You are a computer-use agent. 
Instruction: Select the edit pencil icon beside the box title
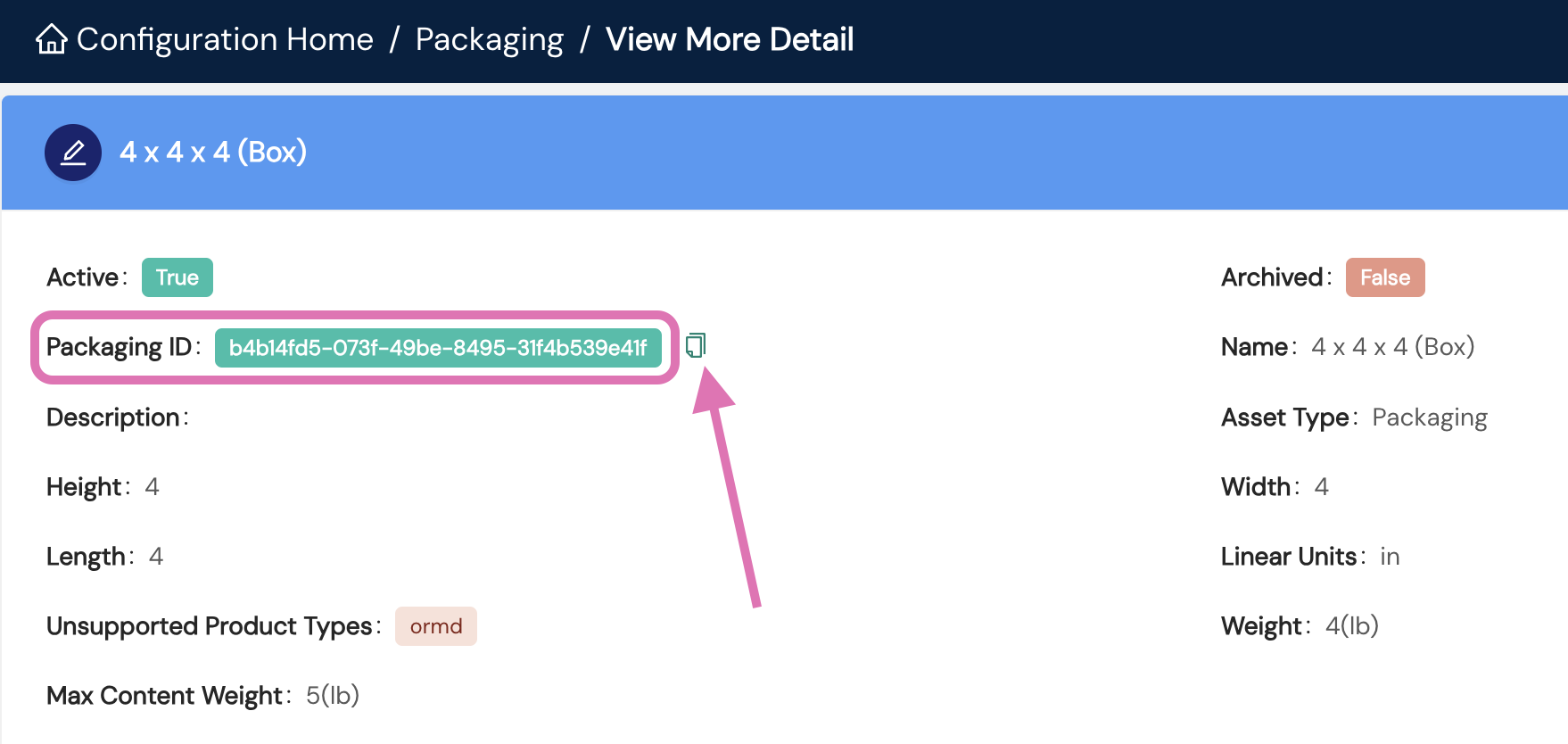click(73, 152)
